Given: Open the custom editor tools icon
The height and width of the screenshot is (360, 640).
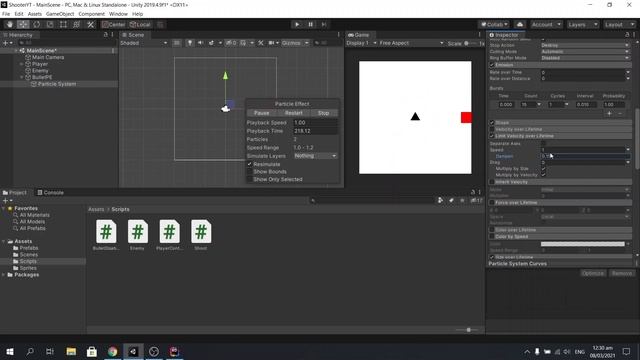Looking at the screenshot, I should [x=90, y=24].
